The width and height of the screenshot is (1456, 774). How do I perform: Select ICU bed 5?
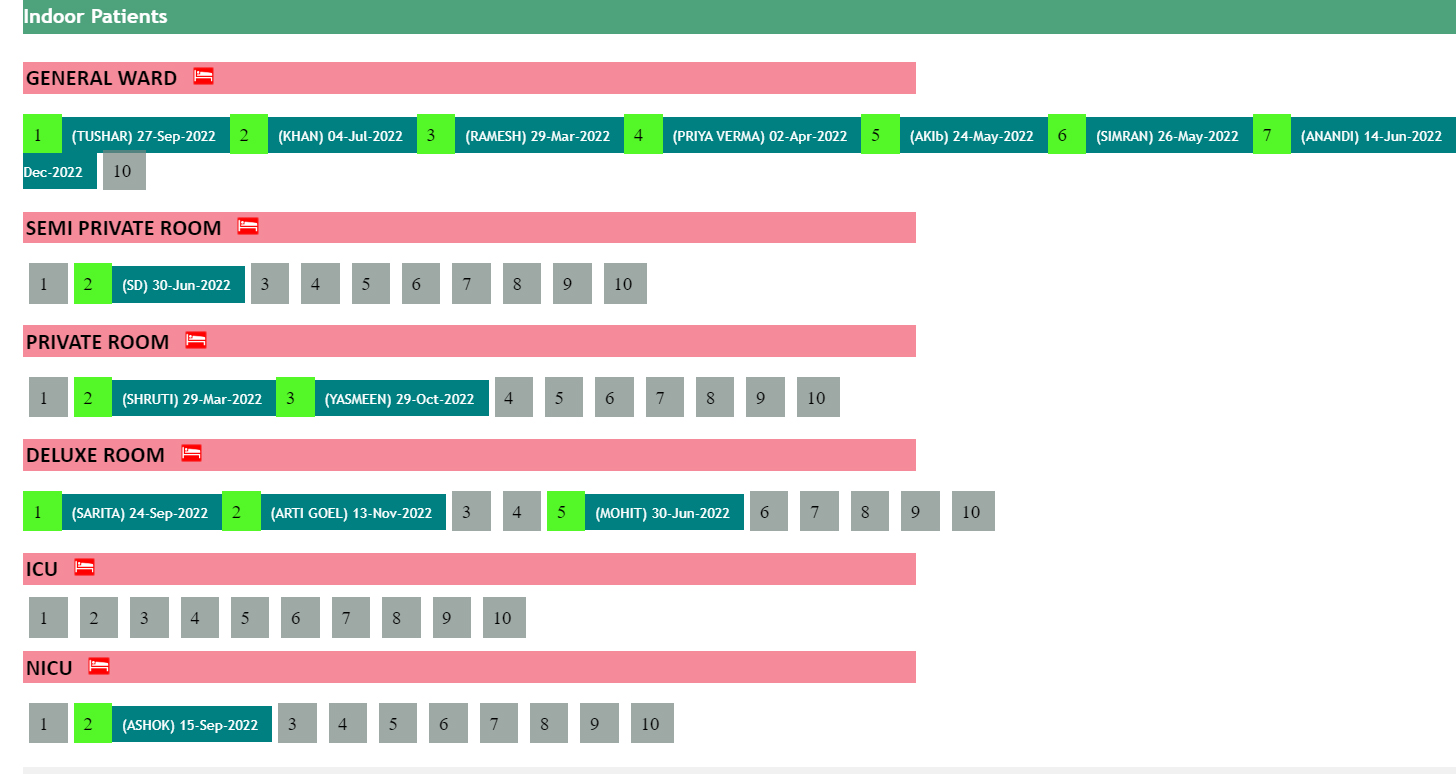pyautogui.click(x=250, y=617)
